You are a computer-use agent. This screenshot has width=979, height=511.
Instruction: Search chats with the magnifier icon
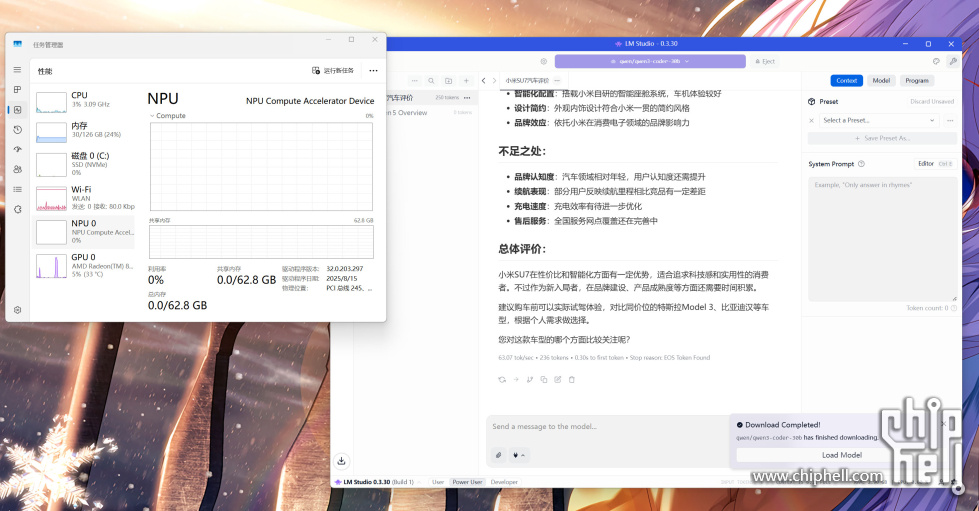pos(431,81)
